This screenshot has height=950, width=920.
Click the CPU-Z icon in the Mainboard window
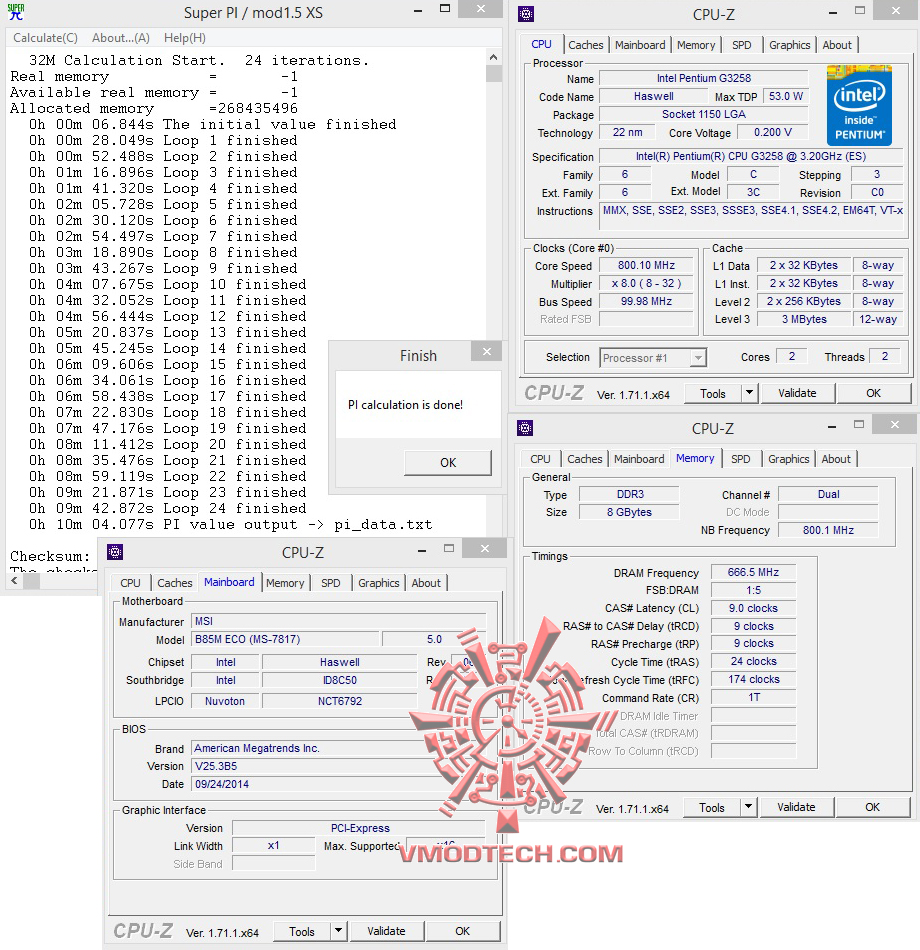[115, 552]
